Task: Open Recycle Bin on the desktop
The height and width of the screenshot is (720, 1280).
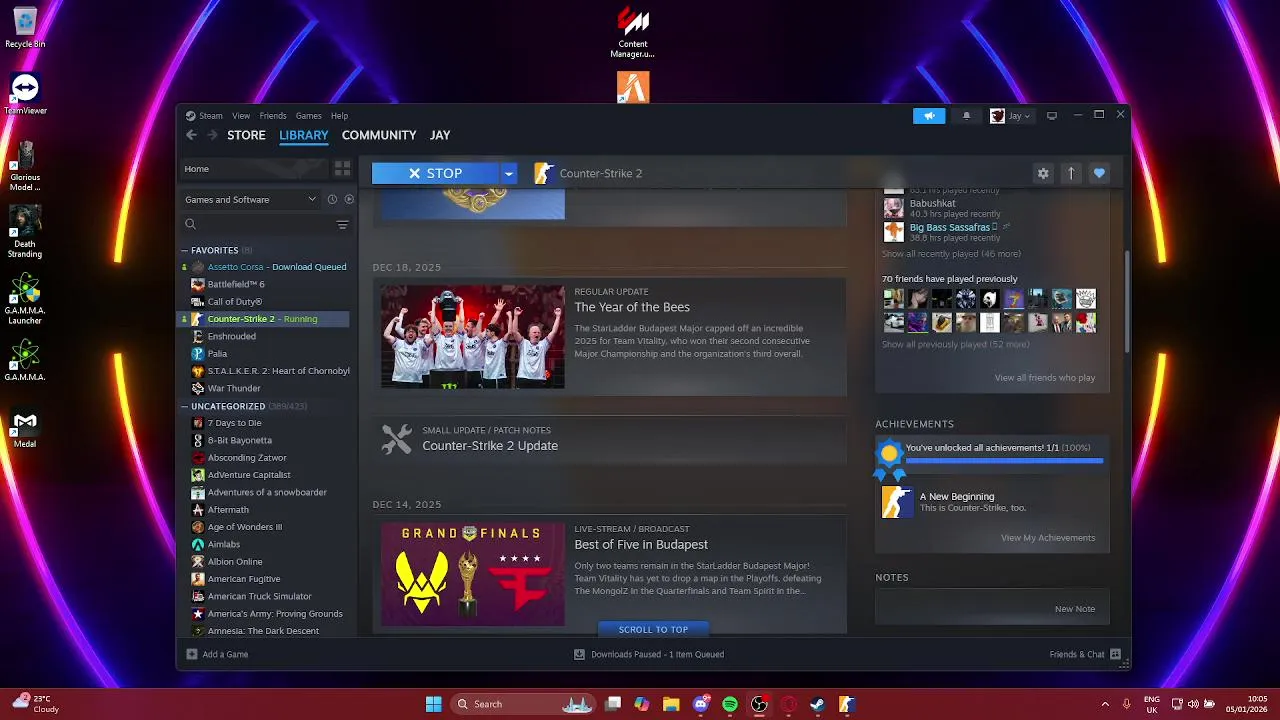Action: pyautogui.click(x=25, y=28)
